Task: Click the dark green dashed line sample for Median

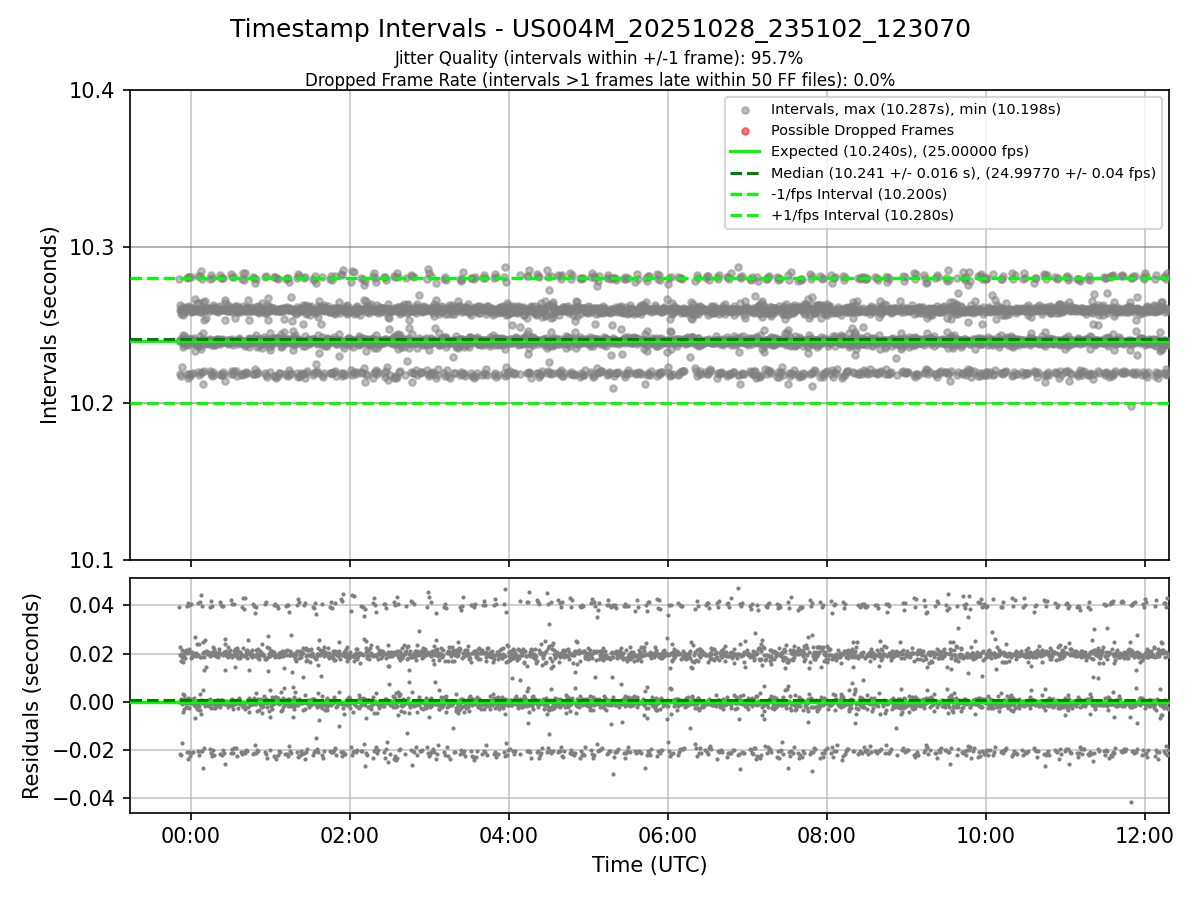Action: pos(745,173)
